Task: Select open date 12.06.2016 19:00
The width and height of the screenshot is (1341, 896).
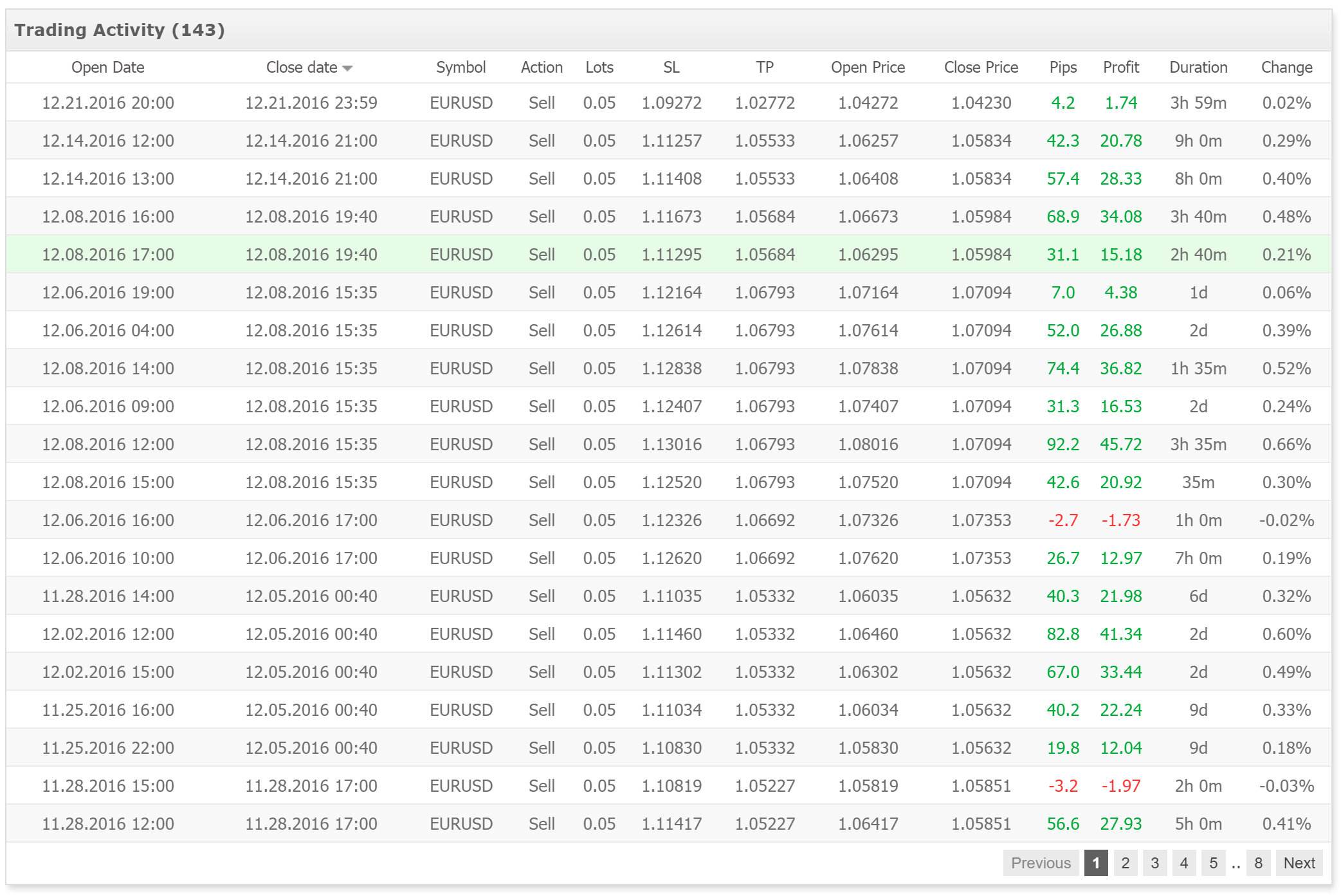Action: pos(108,293)
